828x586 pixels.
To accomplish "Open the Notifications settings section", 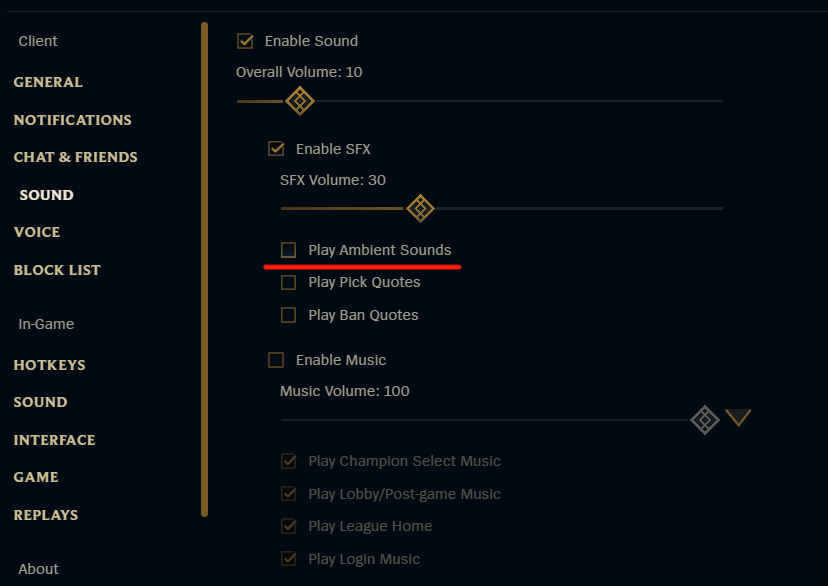I will pos(72,120).
